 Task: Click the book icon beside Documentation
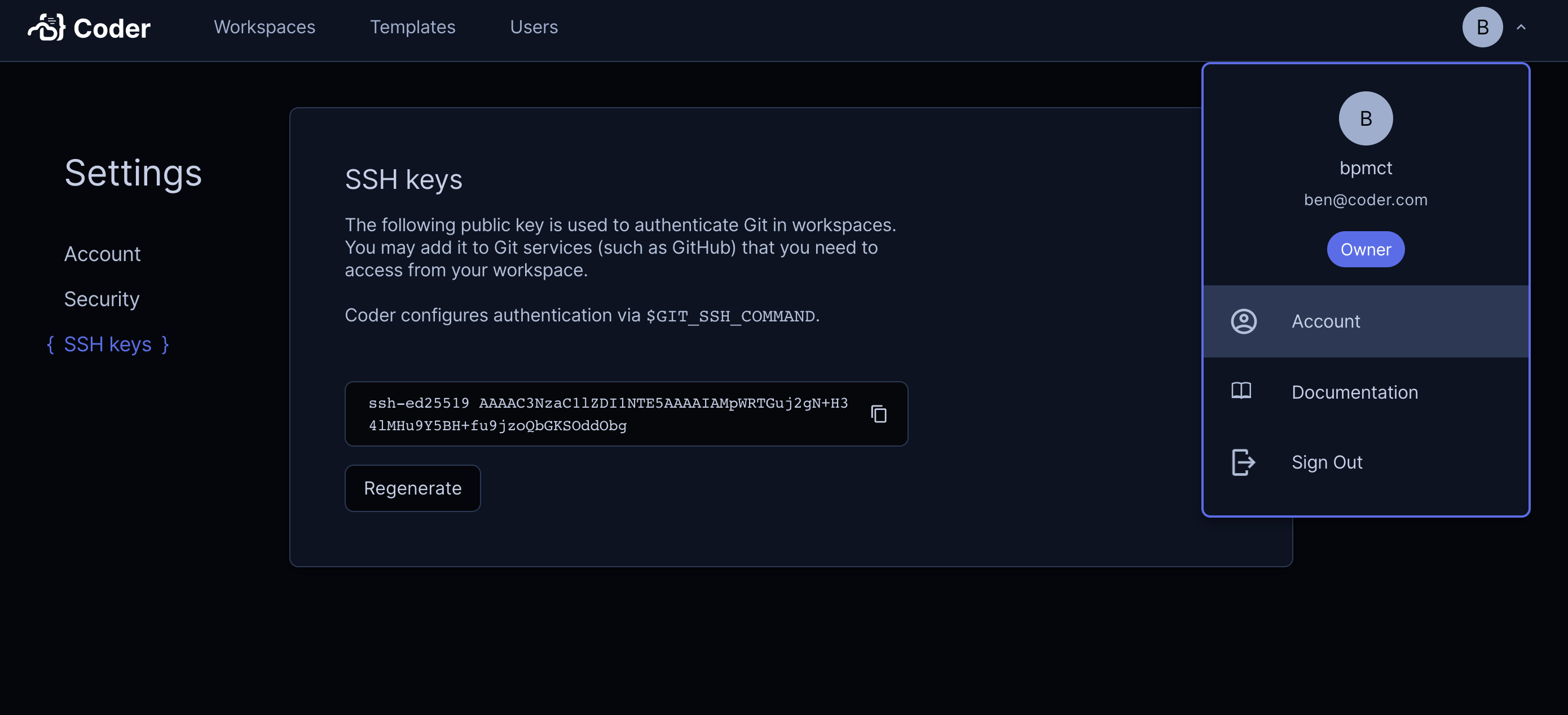(1243, 391)
